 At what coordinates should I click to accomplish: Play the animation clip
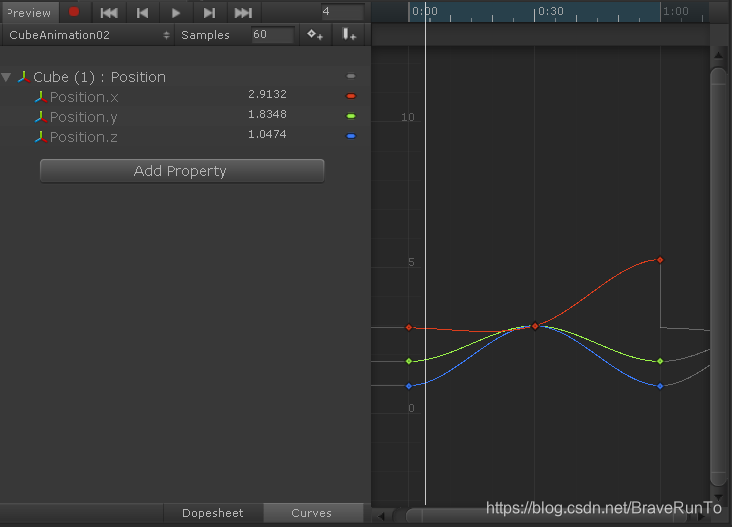click(x=176, y=13)
